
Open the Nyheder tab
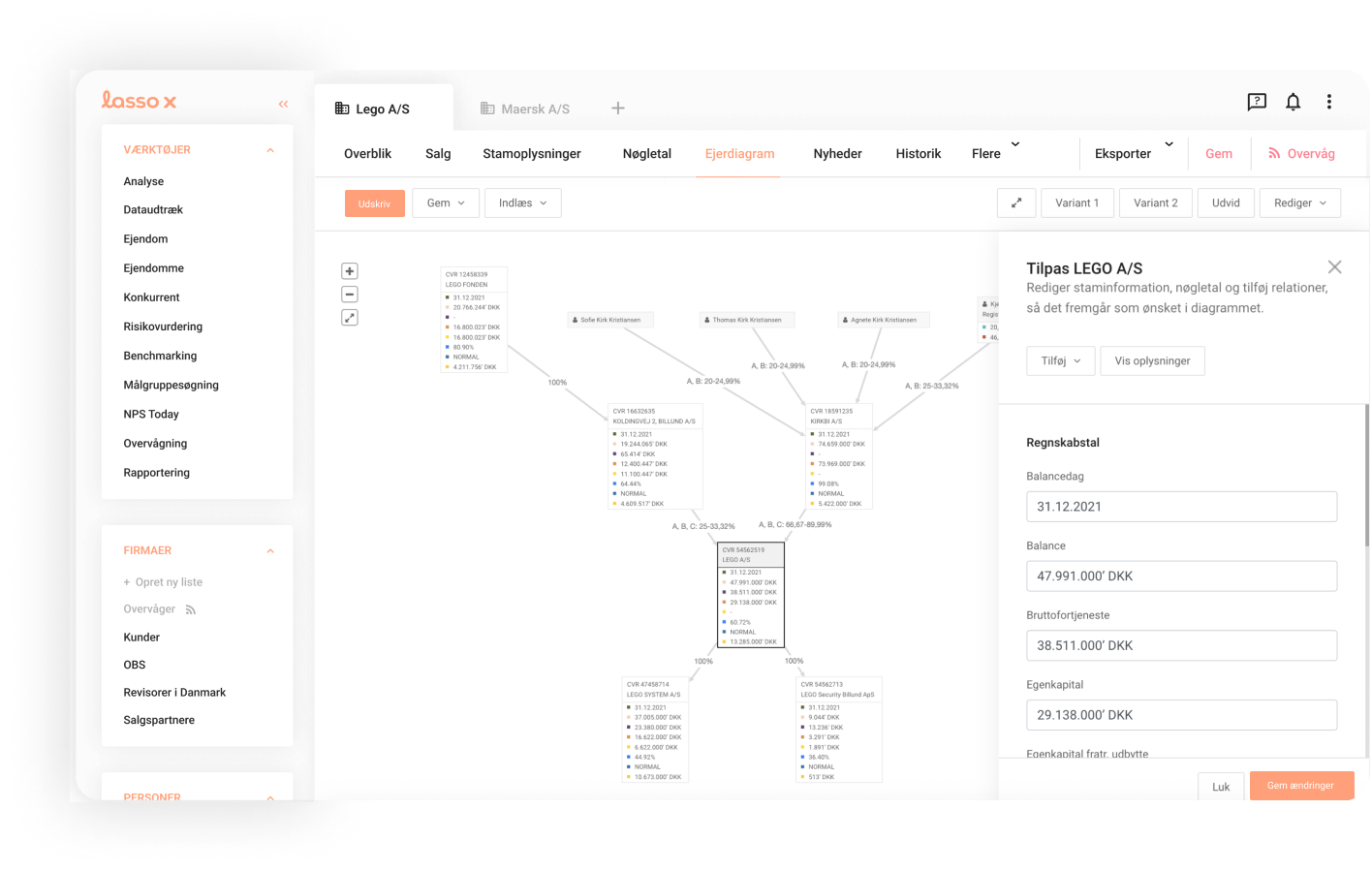coord(838,153)
